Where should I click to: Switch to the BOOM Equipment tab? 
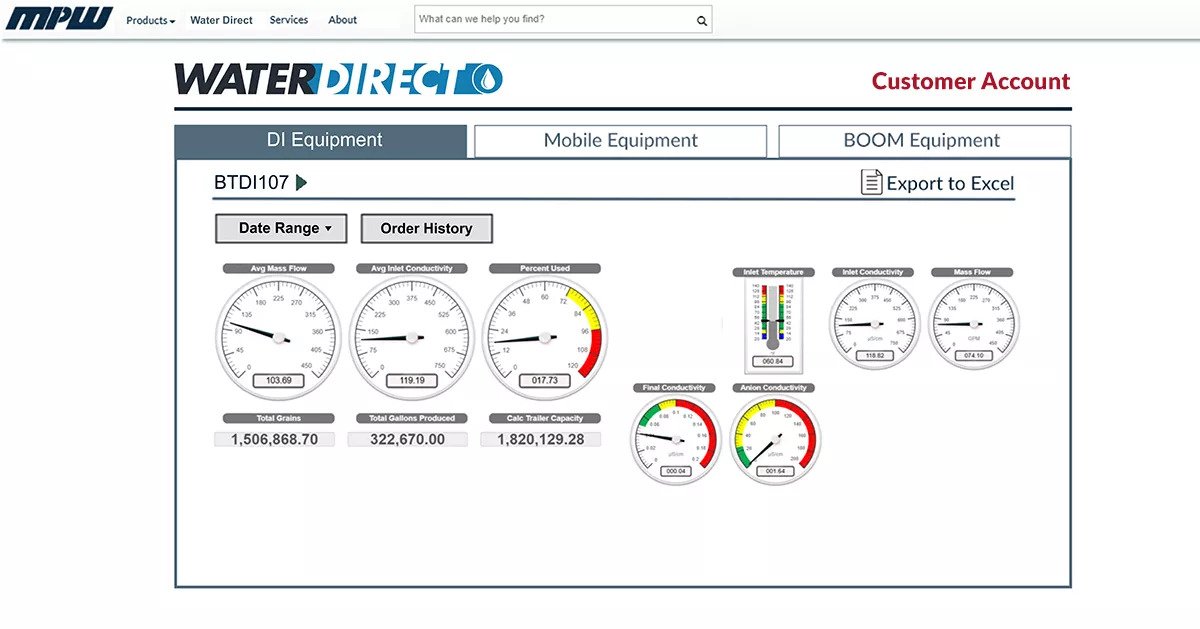click(x=924, y=141)
